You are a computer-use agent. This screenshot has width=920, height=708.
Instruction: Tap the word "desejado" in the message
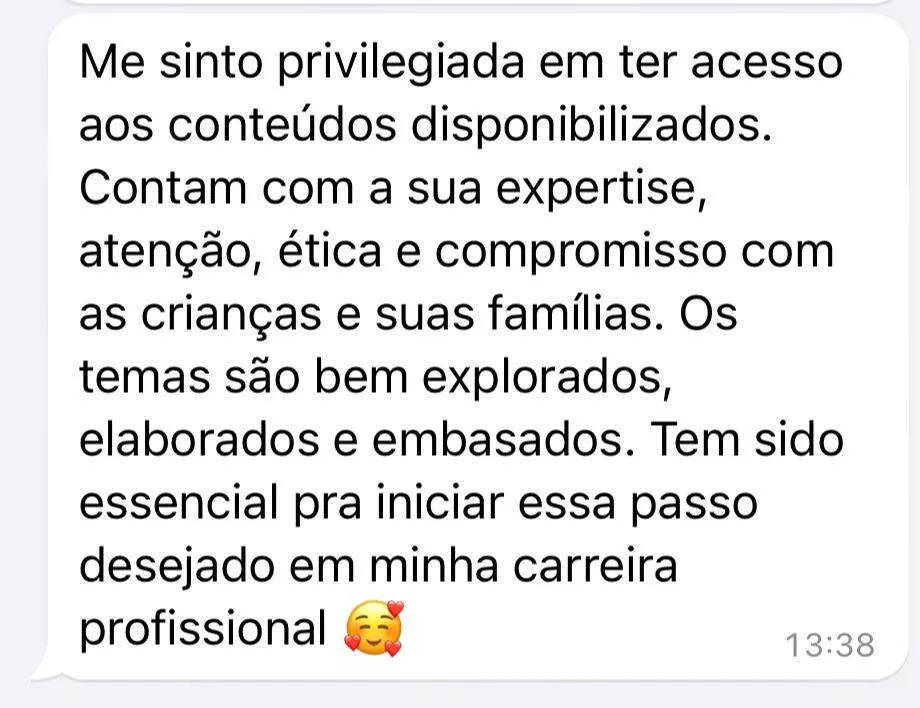point(177,569)
